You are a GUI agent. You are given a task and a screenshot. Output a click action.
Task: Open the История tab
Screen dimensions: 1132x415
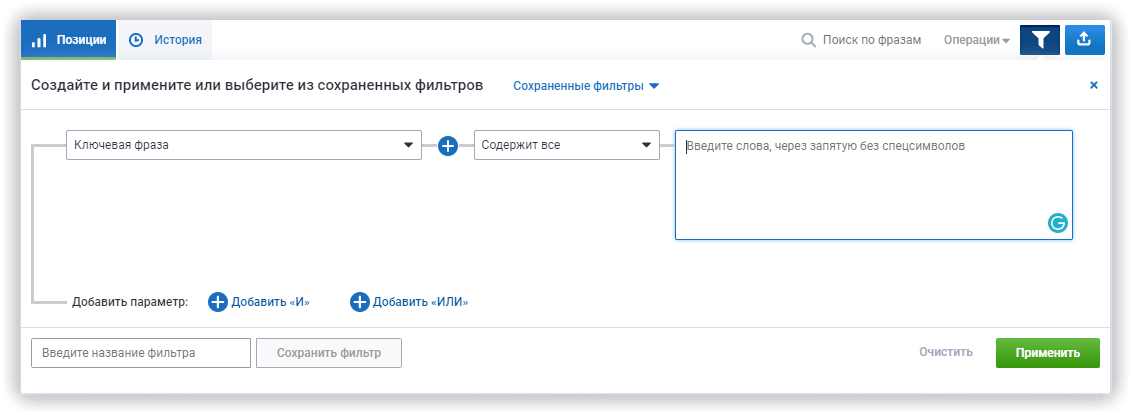coord(165,40)
